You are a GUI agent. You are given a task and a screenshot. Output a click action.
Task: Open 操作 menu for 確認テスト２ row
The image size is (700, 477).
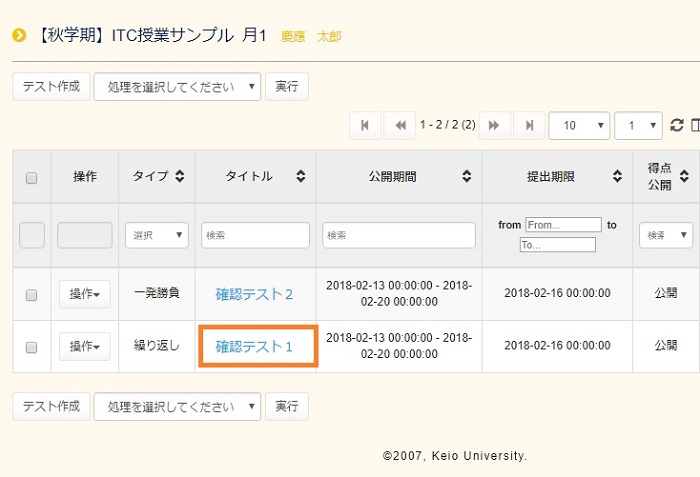pyautogui.click(x=84, y=294)
